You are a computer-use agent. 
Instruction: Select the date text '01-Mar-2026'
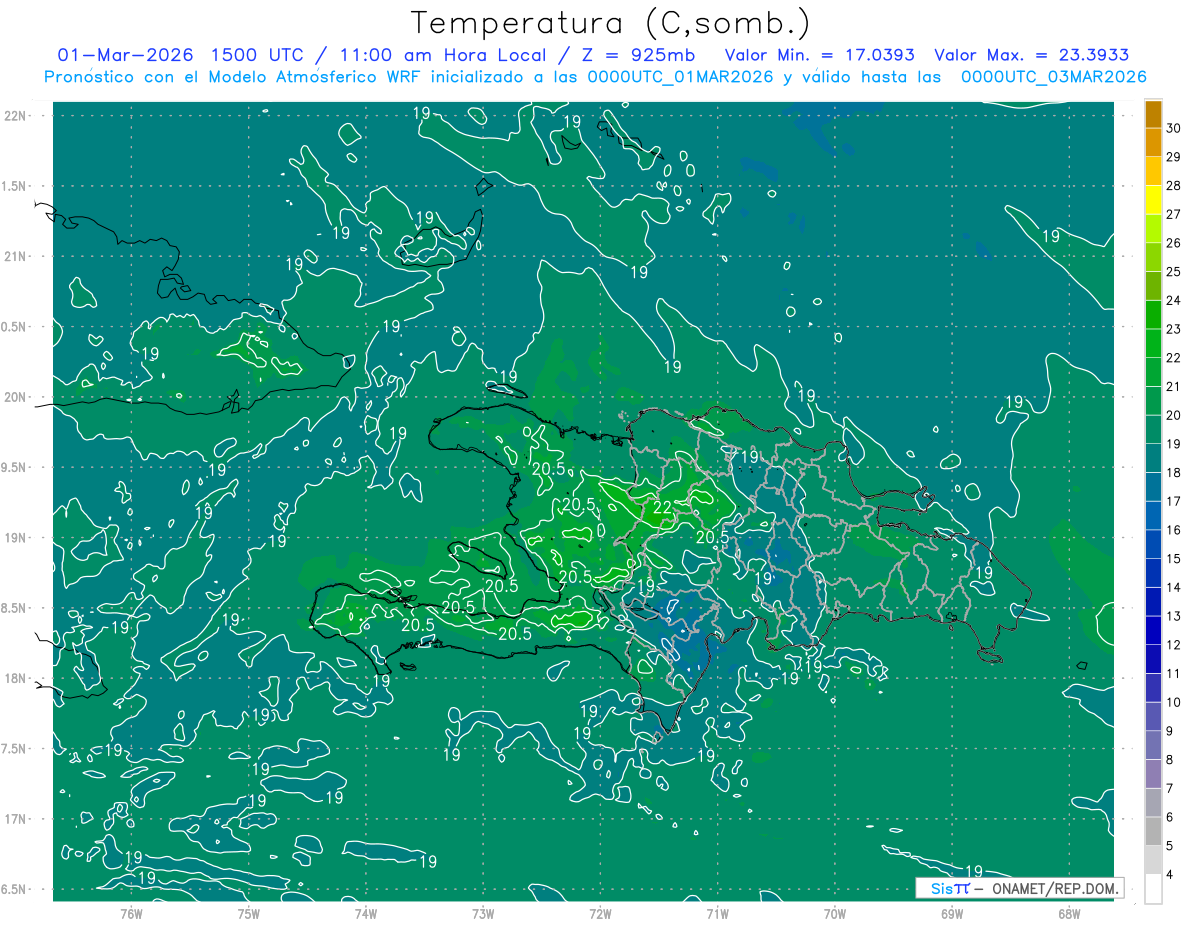(125, 55)
